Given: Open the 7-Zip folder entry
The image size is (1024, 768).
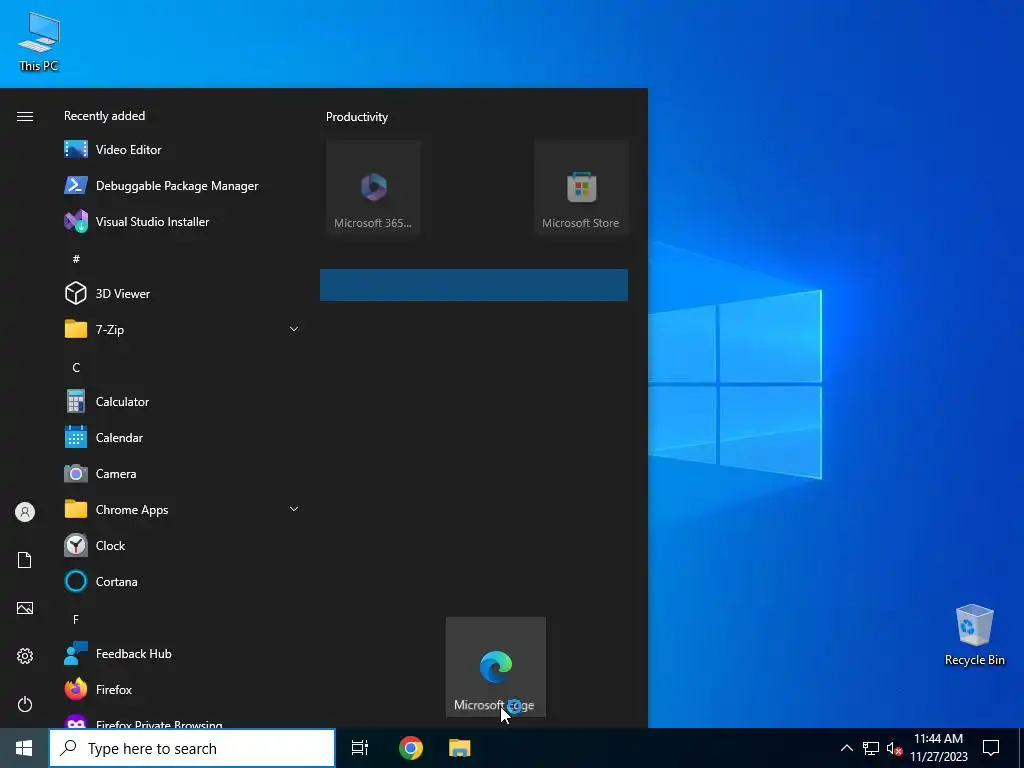Looking at the screenshot, I should 182,329.
